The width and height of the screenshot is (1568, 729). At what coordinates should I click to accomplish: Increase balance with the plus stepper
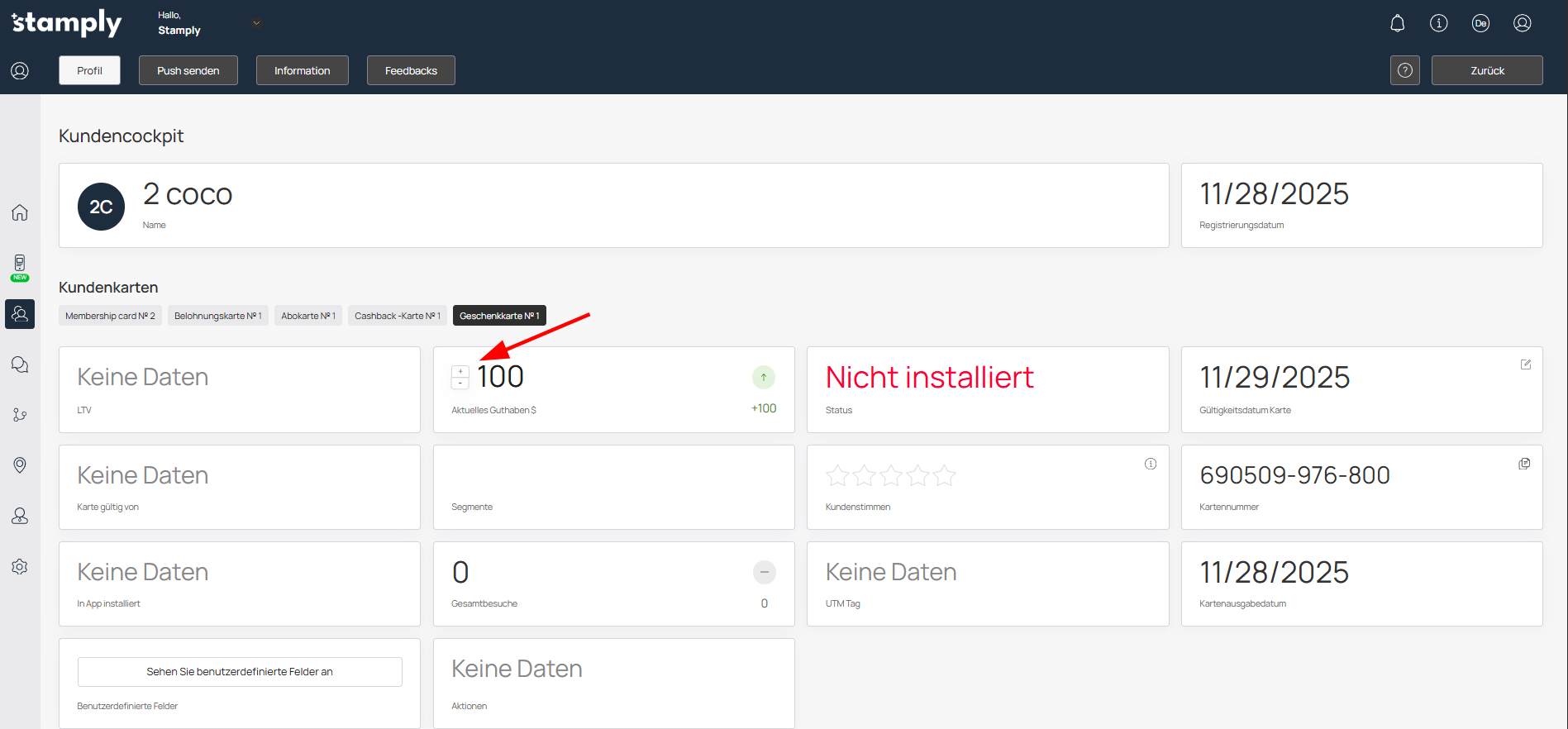tap(460, 372)
